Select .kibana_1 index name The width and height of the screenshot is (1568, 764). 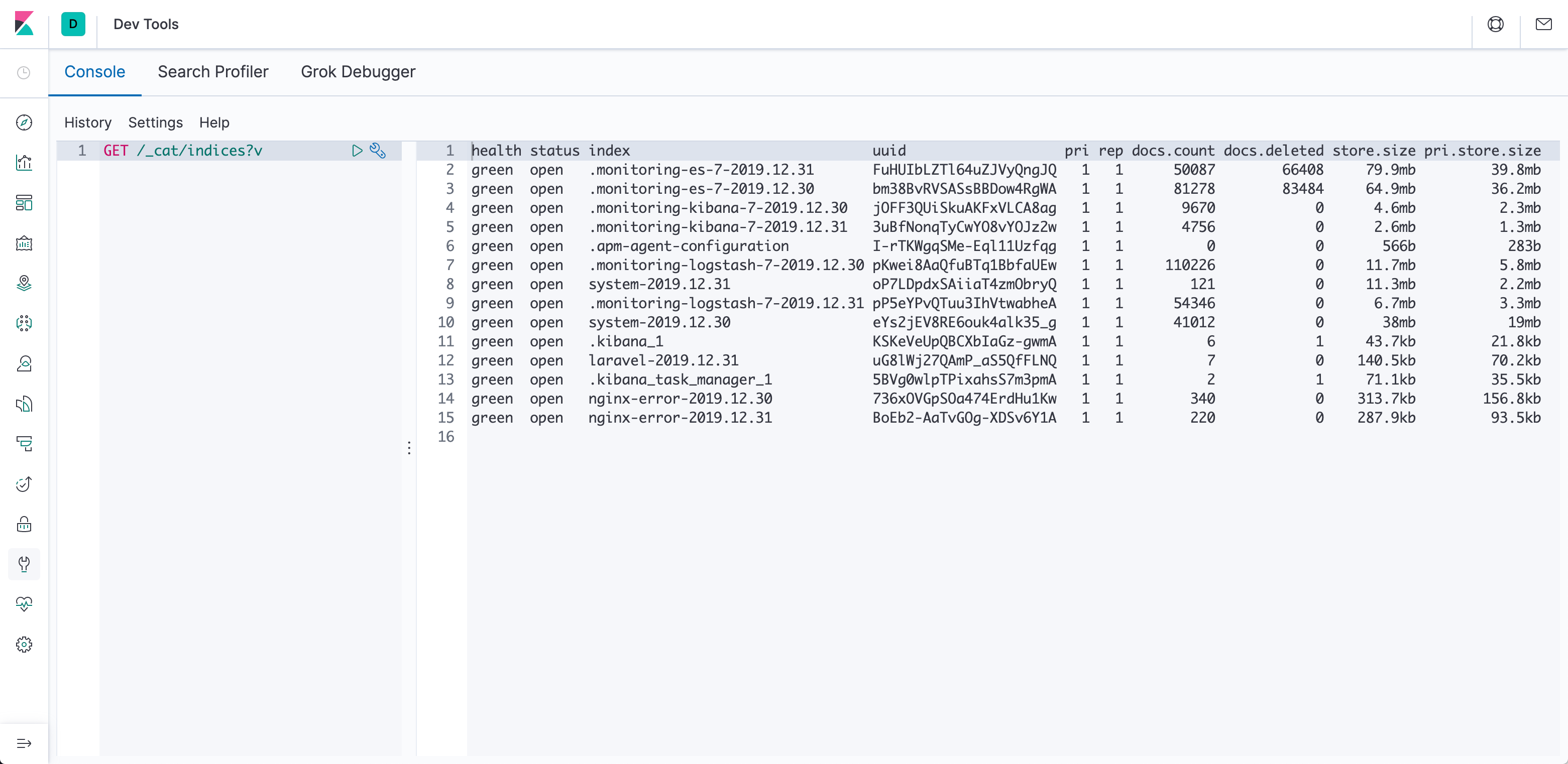point(626,341)
